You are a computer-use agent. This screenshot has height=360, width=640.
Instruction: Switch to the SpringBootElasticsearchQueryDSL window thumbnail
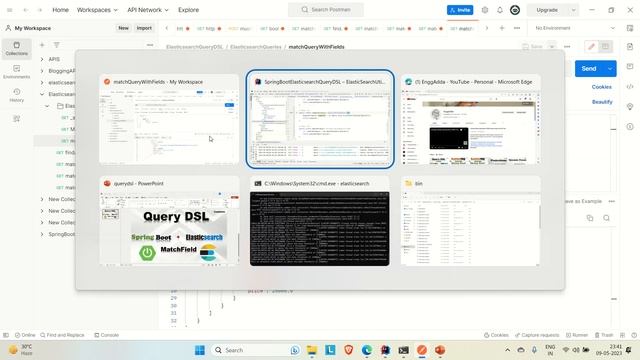[320, 119]
